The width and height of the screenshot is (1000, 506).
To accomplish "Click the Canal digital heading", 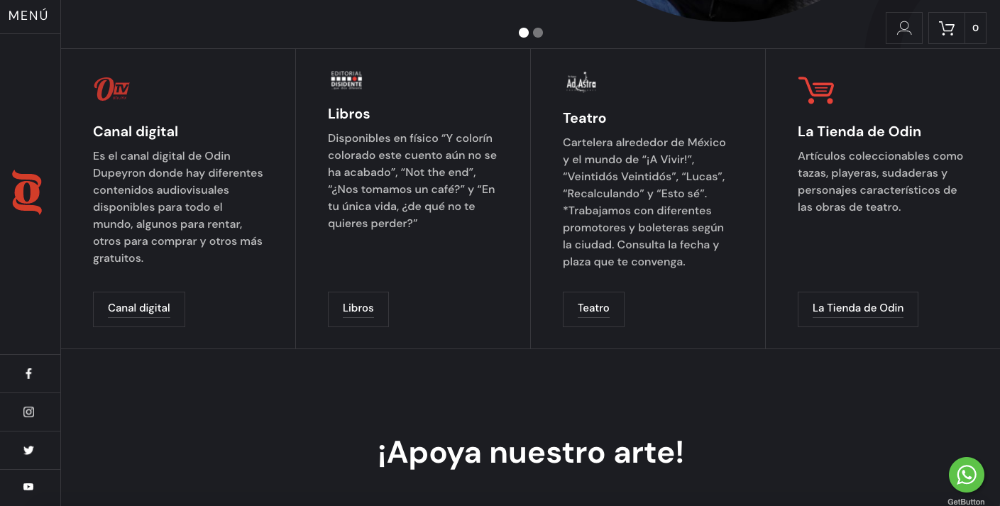I will click(x=135, y=131).
